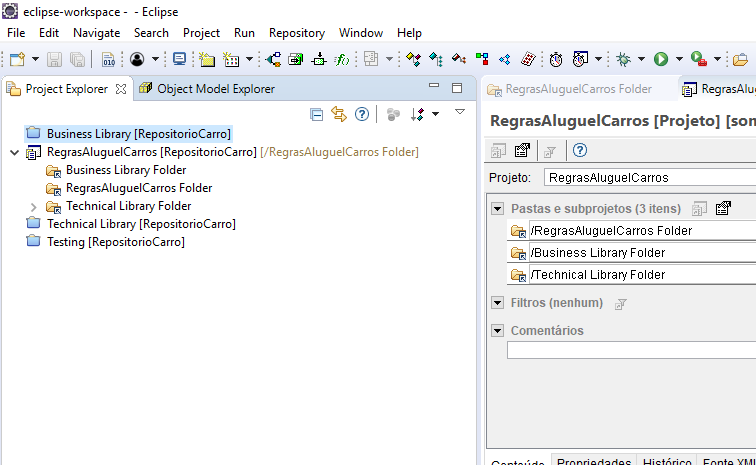Open the Repository menu

(297, 33)
